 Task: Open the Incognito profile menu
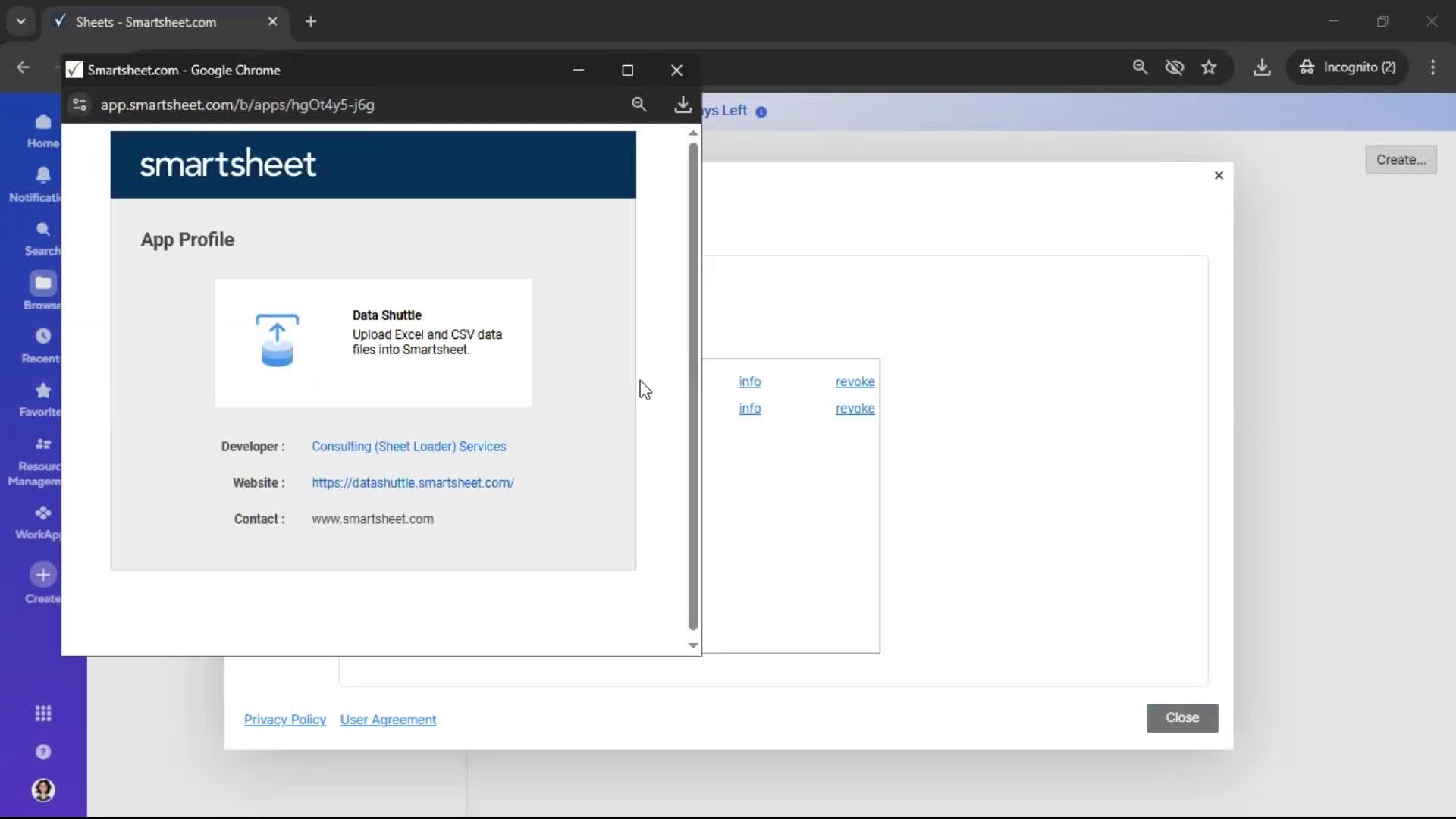coord(1349,67)
